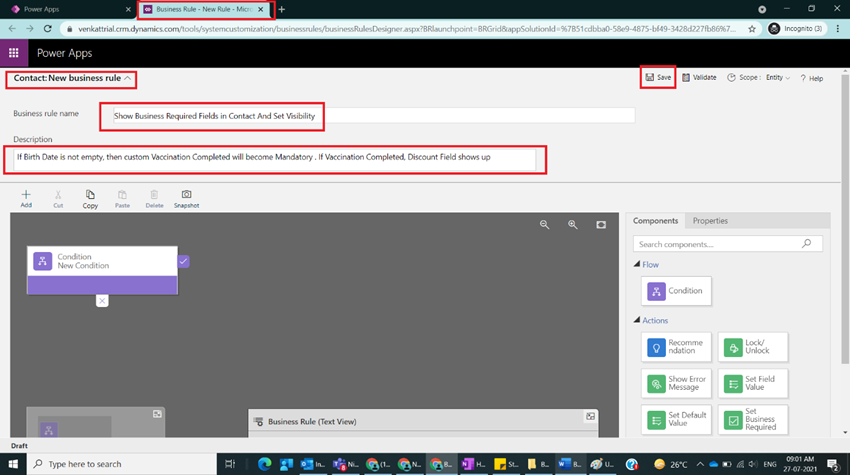Select the Lock/Unlock action component
This screenshot has height=475, width=850.
(753, 347)
